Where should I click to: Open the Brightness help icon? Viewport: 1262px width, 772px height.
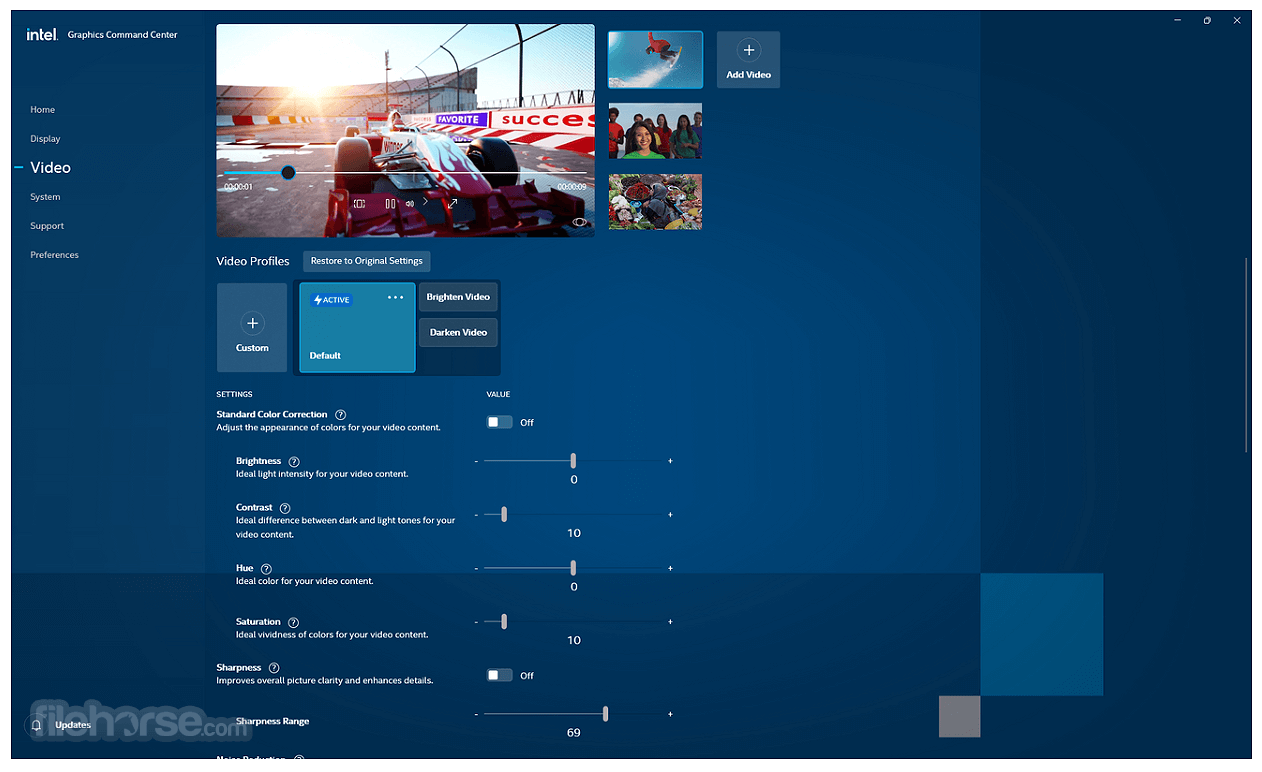click(x=294, y=461)
